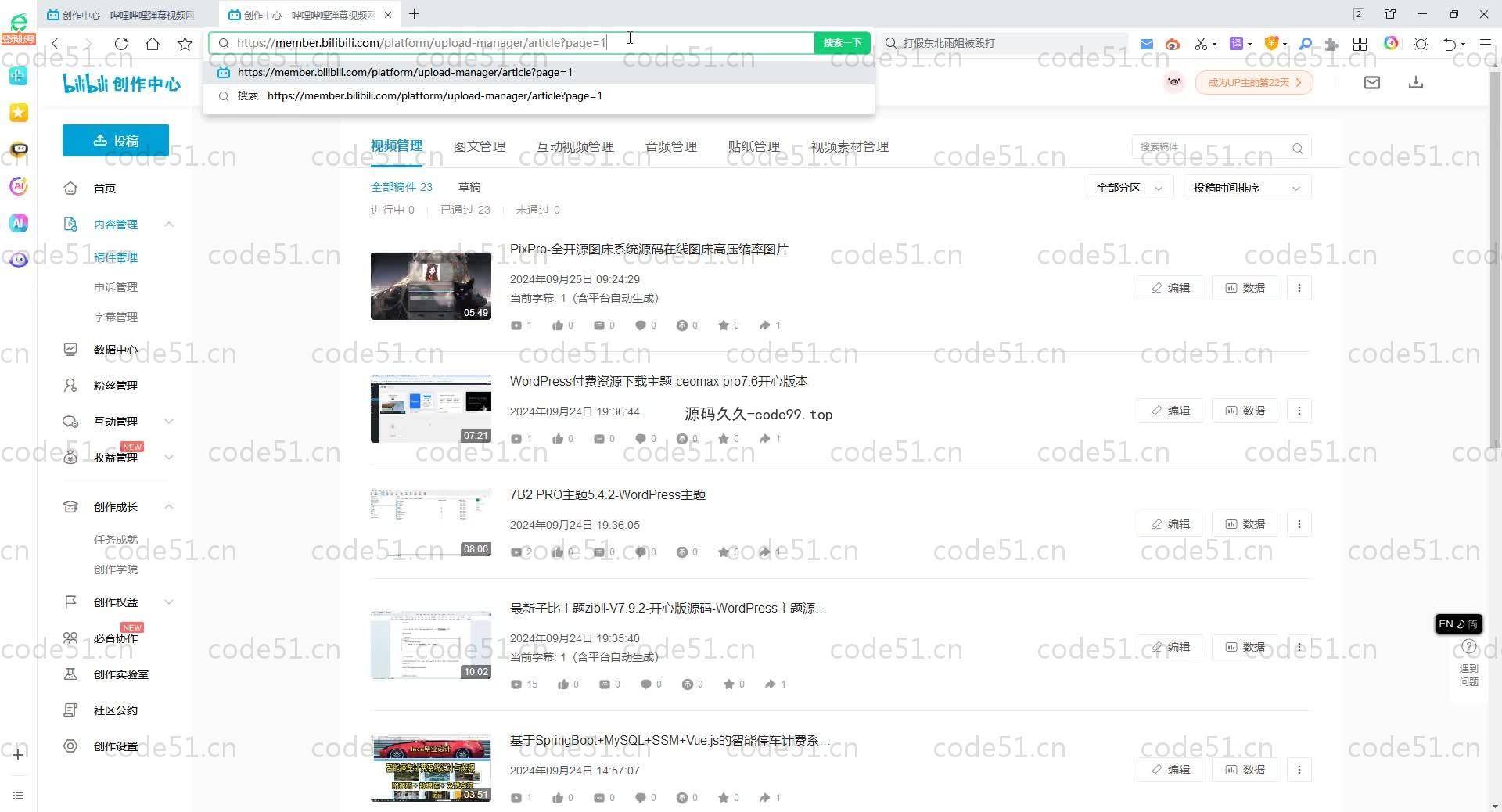Close the active 创作中心 tab
Image resolution: width=1502 pixels, height=812 pixels.
pos(388,15)
